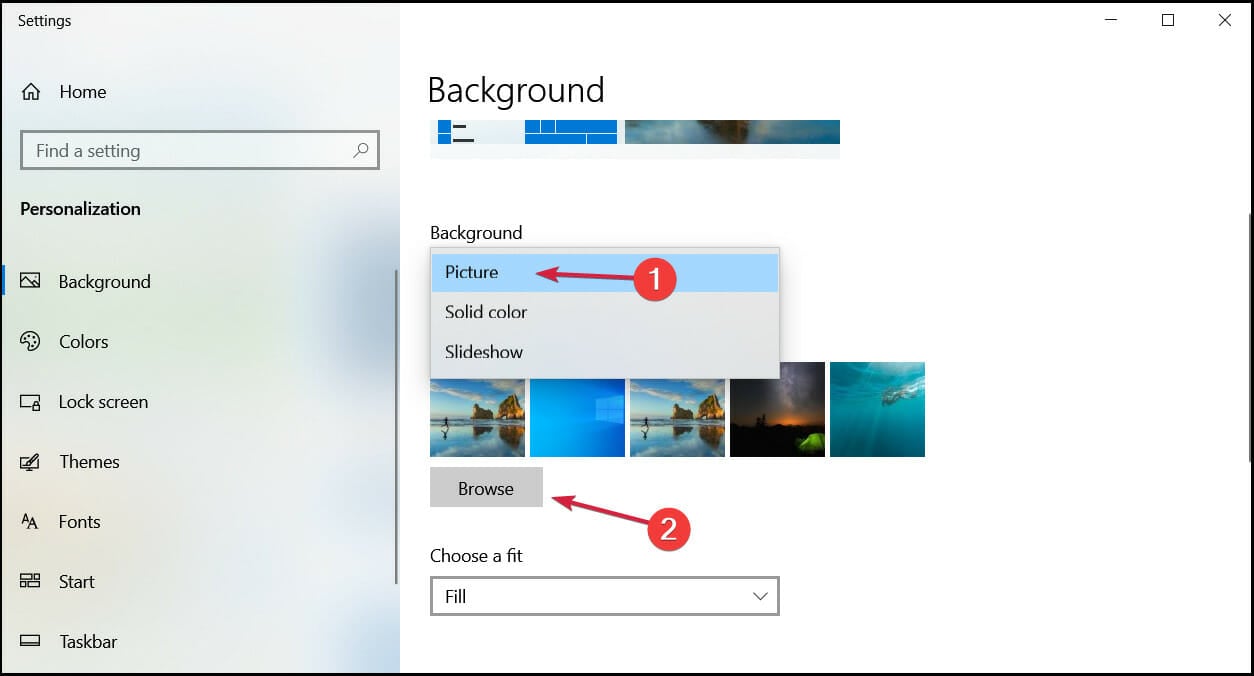
Task: Pick Slideshow in the Background dropdown
Action: point(605,352)
